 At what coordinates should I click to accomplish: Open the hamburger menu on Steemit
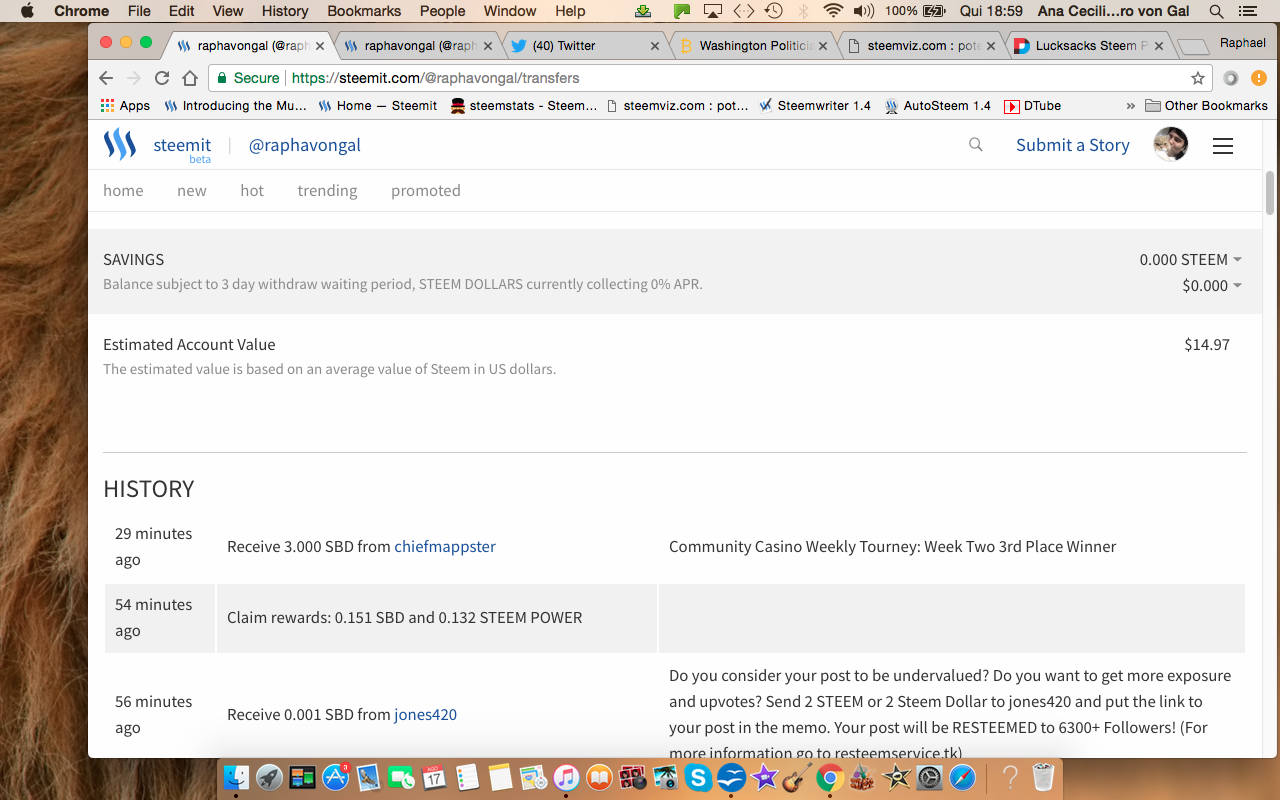tap(1223, 146)
